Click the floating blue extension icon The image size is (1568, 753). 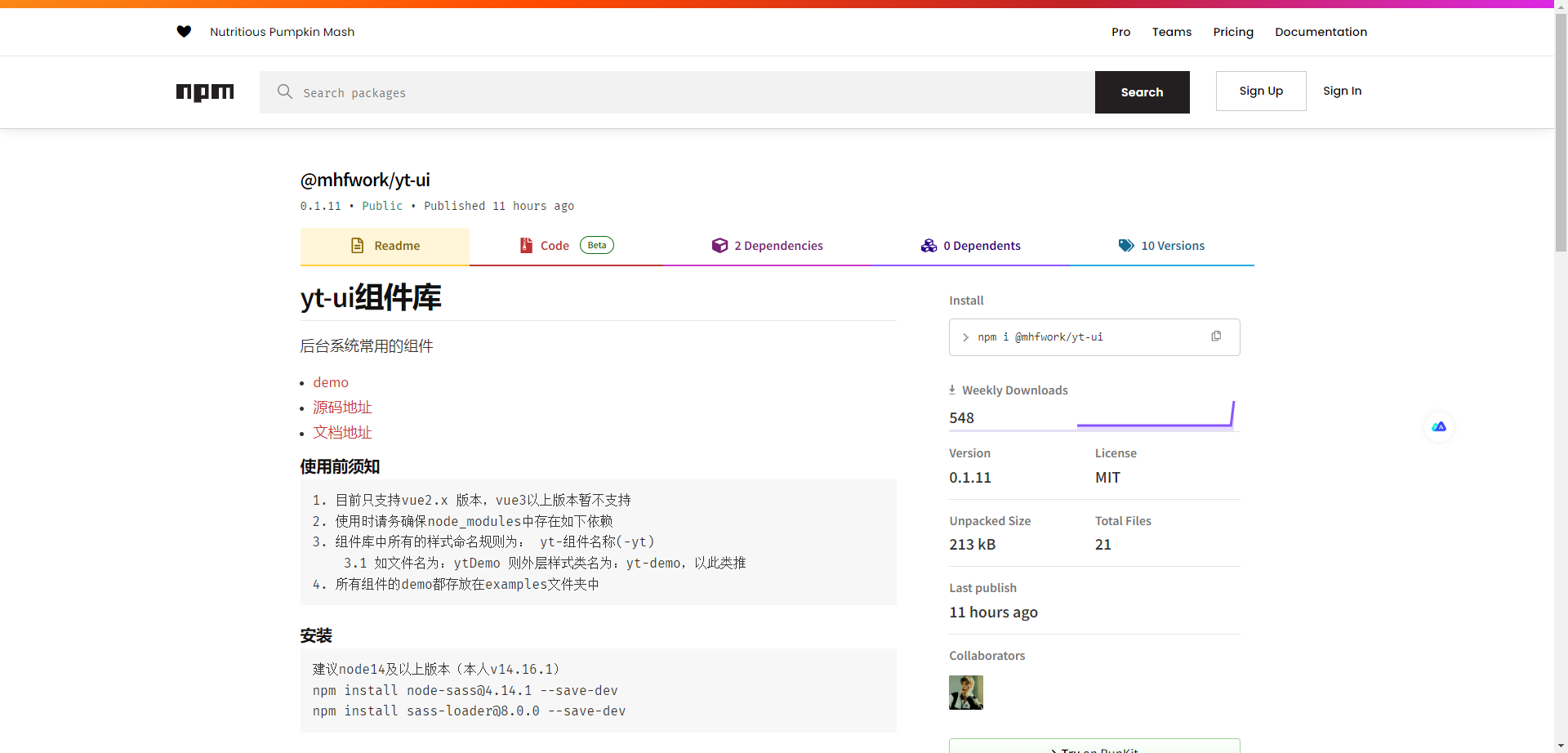coord(1439,426)
